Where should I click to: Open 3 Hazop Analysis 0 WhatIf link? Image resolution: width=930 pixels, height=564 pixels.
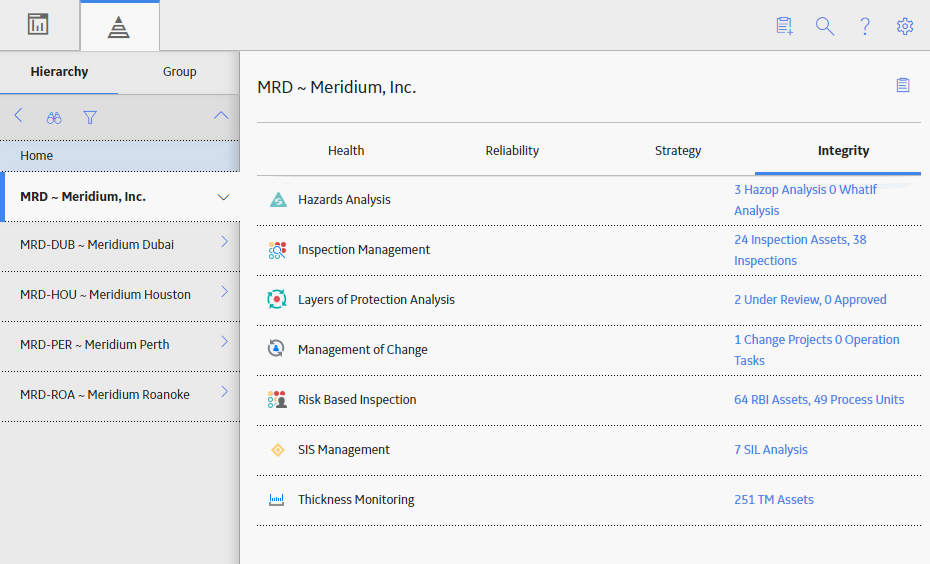tap(805, 200)
